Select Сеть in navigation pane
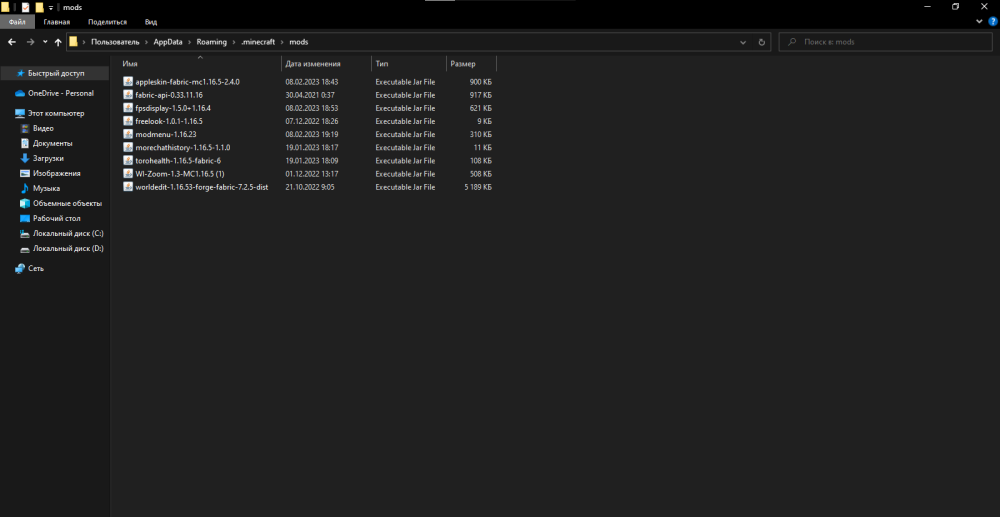This screenshot has height=517, width=1000. coord(36,268)
